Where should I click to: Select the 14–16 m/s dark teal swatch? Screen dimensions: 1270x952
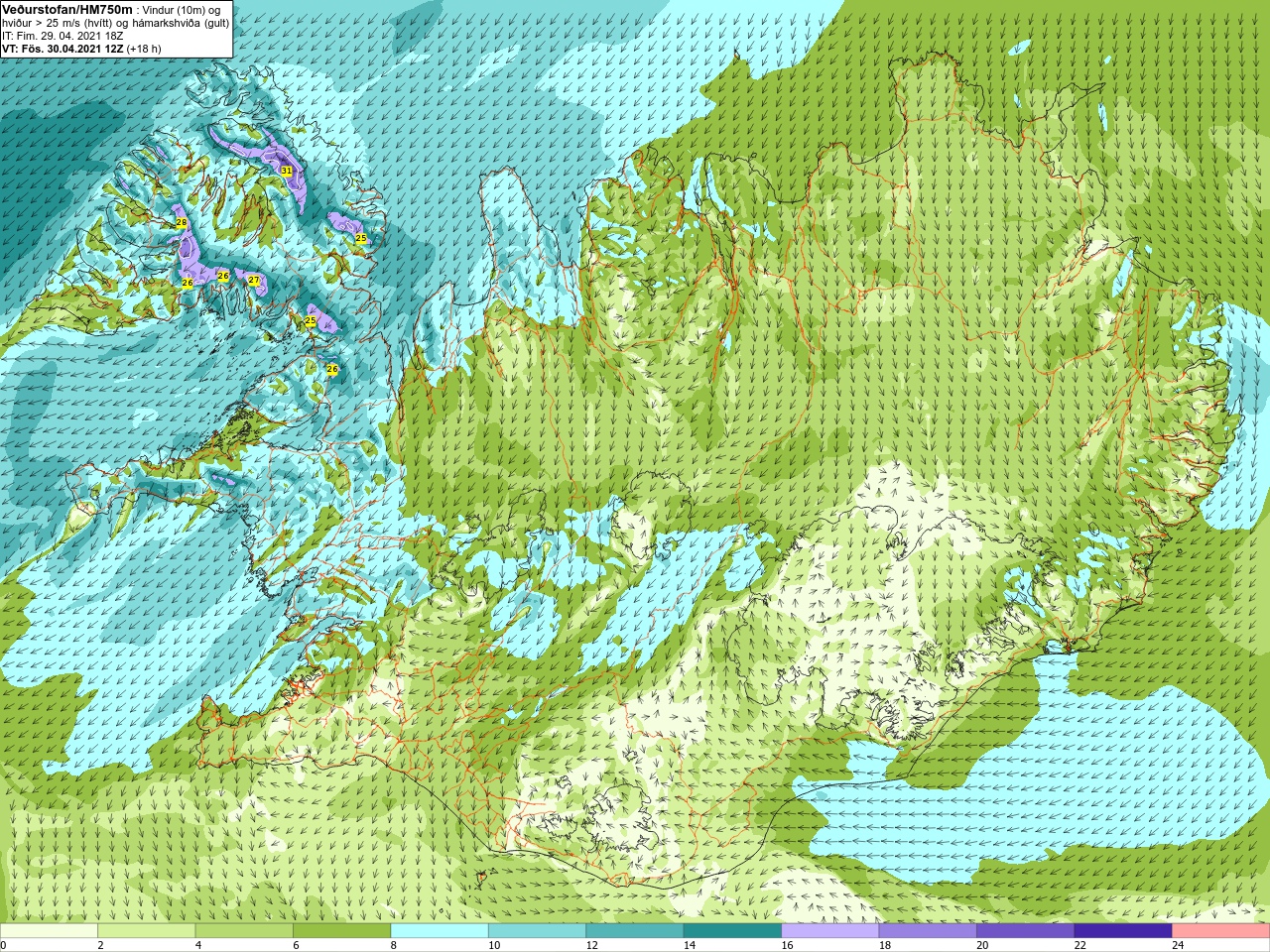[x=732, y=931]
